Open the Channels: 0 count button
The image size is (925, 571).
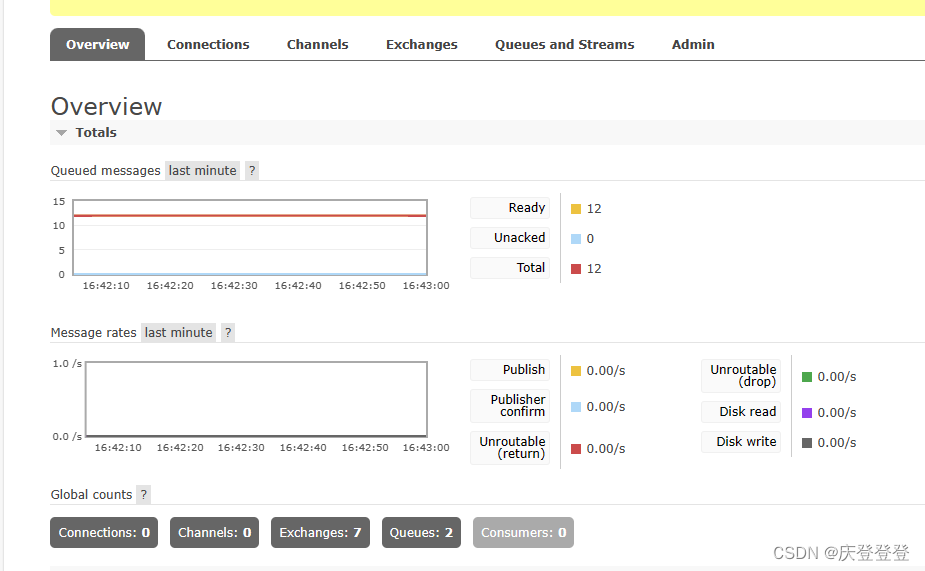pos(215,533)
